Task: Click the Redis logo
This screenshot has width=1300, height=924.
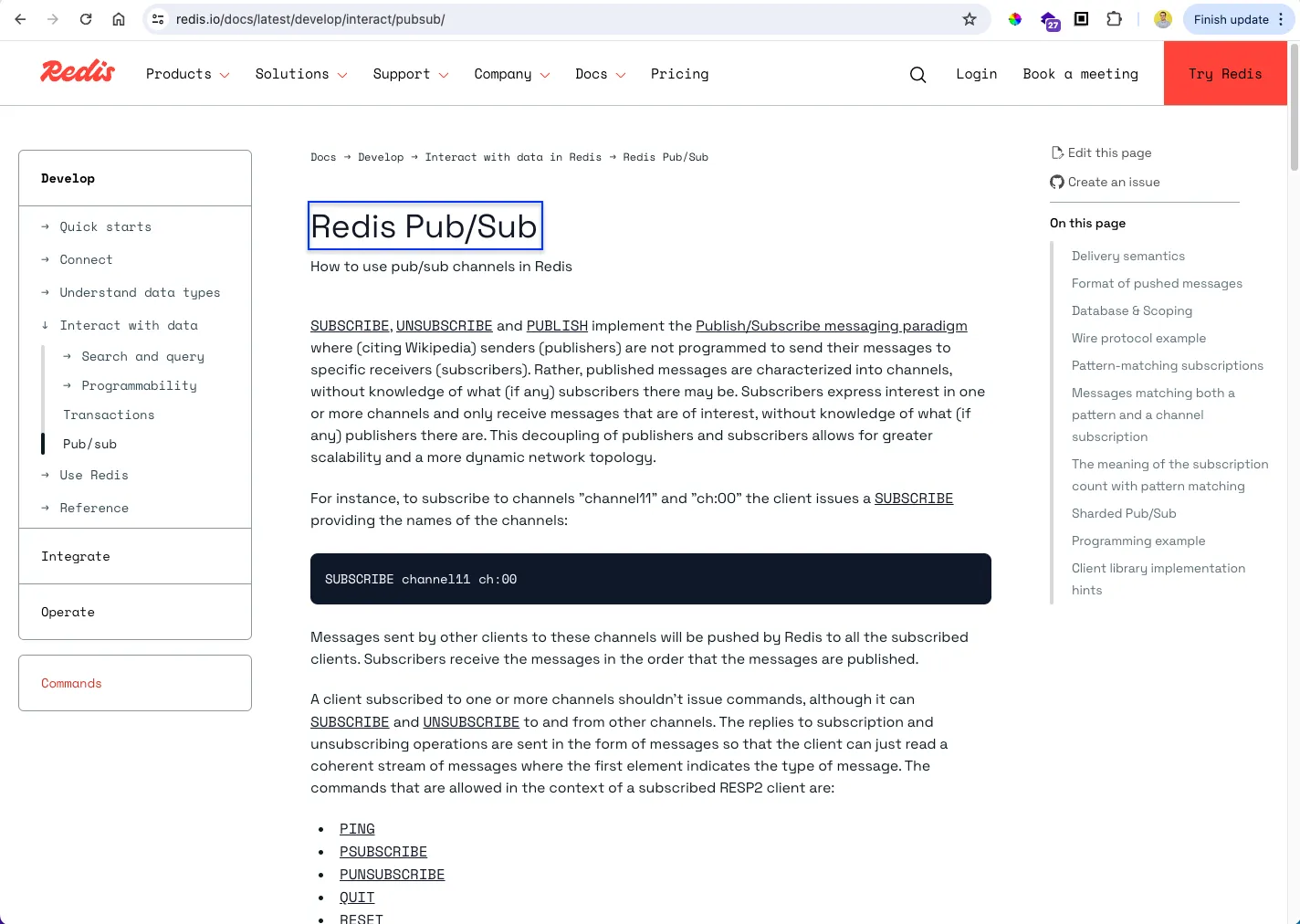Action: pos(78,71)
